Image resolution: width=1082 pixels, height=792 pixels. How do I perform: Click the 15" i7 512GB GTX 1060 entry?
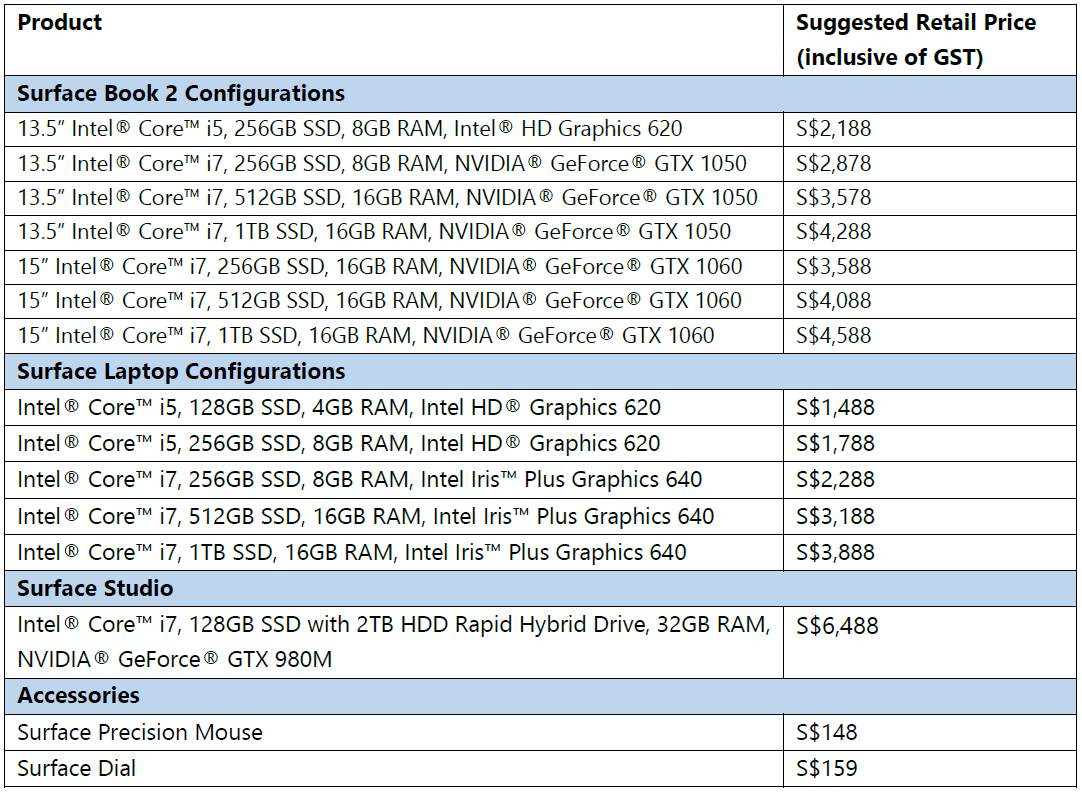point(380,301)
